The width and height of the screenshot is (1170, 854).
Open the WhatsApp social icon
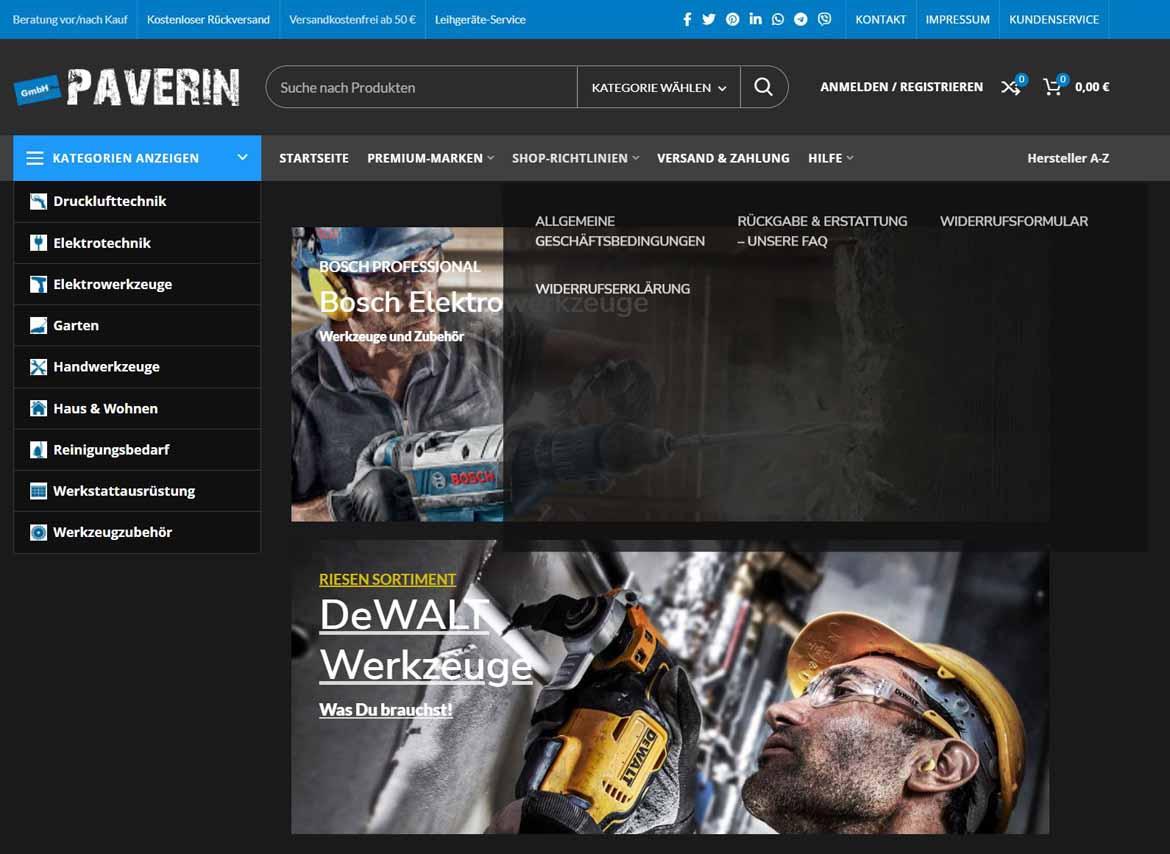[x=778, y=19]
